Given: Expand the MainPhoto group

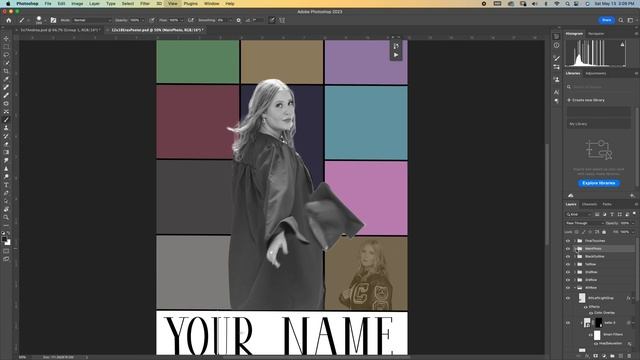Looking at the screenshot, I should click(575, 249).
